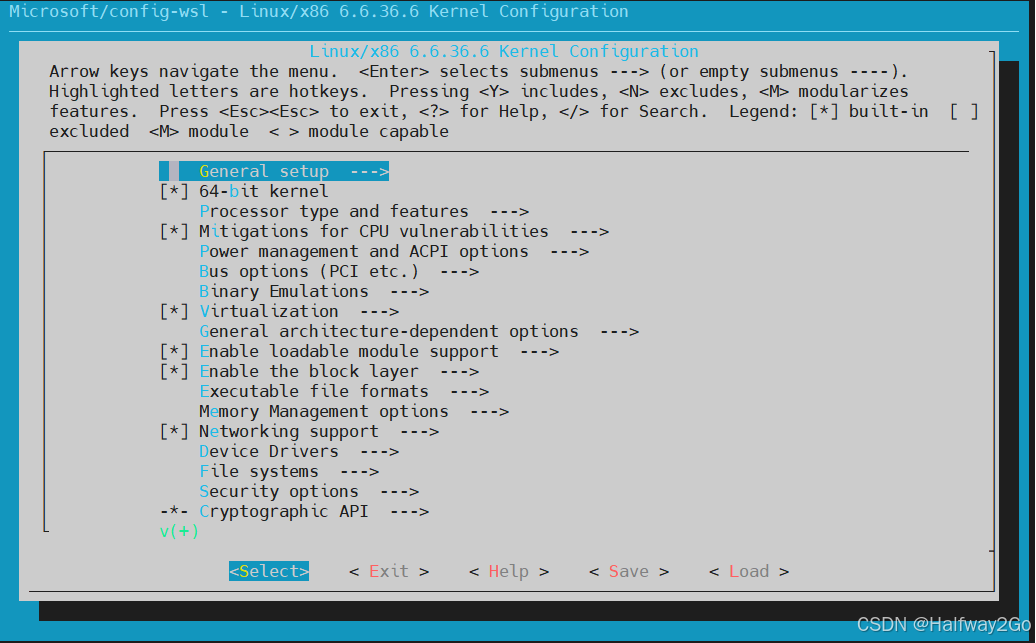Toggle the 64-bit kernel checkbox
This screenshot has height=643, width=1036.
[174, 192]
